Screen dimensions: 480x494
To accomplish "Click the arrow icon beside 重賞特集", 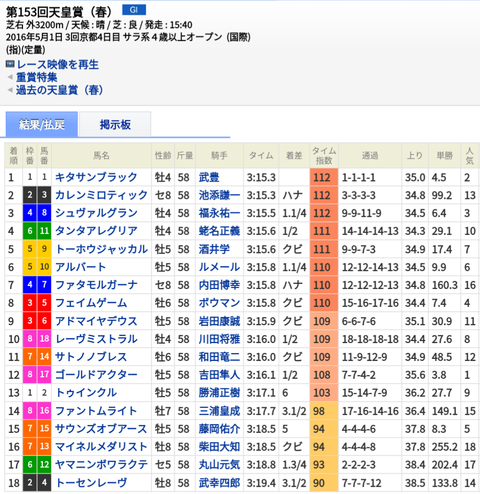I will coord(10,77).
